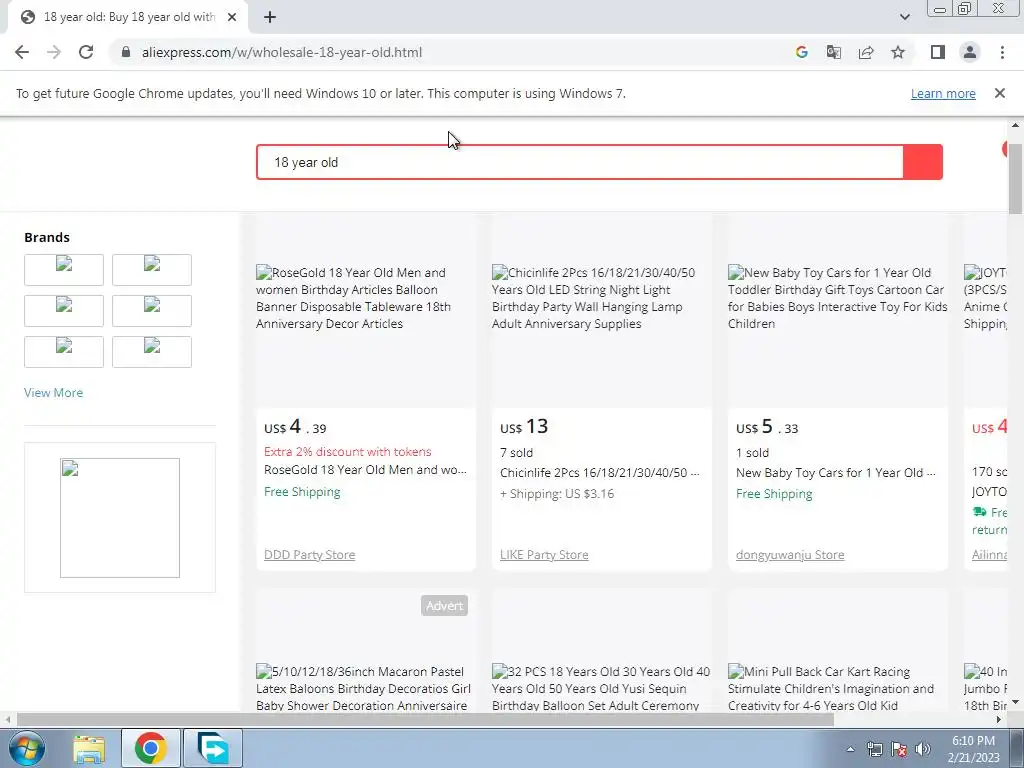
Task: Open New Baby Toy Cars product image
Action: (x=837, y=298)
